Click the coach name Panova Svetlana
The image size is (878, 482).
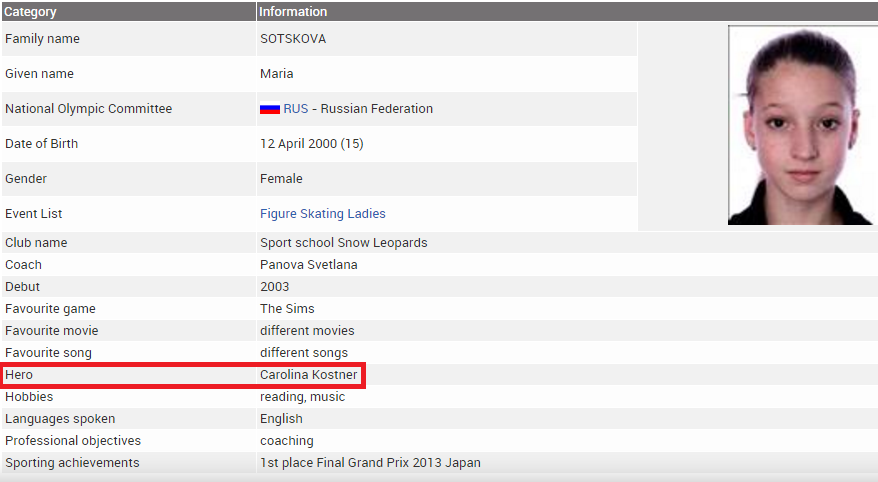pos(309,265)
